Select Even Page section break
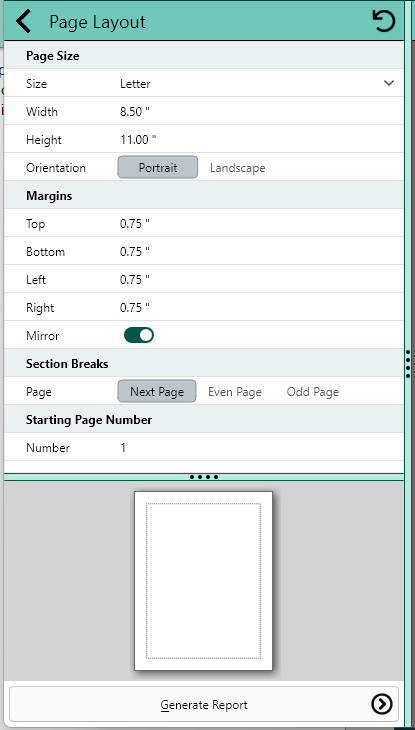The height and width of the screenshot is (730, 415). point(235,392)
